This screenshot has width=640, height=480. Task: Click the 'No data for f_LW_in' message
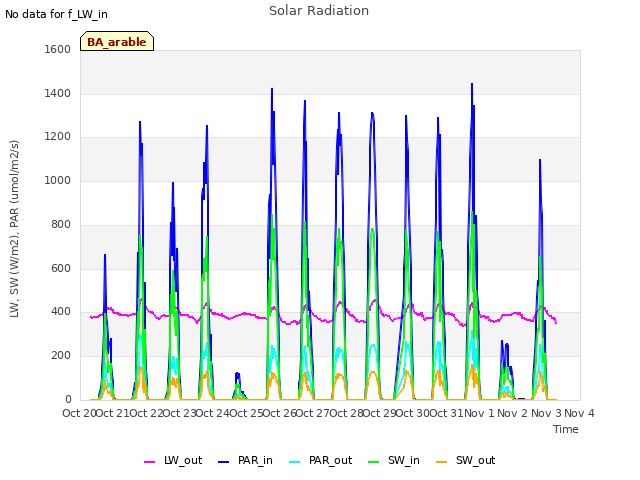tap(56, 14)
